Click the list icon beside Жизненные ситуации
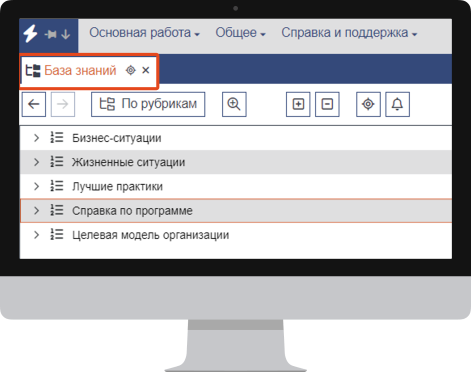The width and height of the screenshot is (471, 372). [57, 162]
